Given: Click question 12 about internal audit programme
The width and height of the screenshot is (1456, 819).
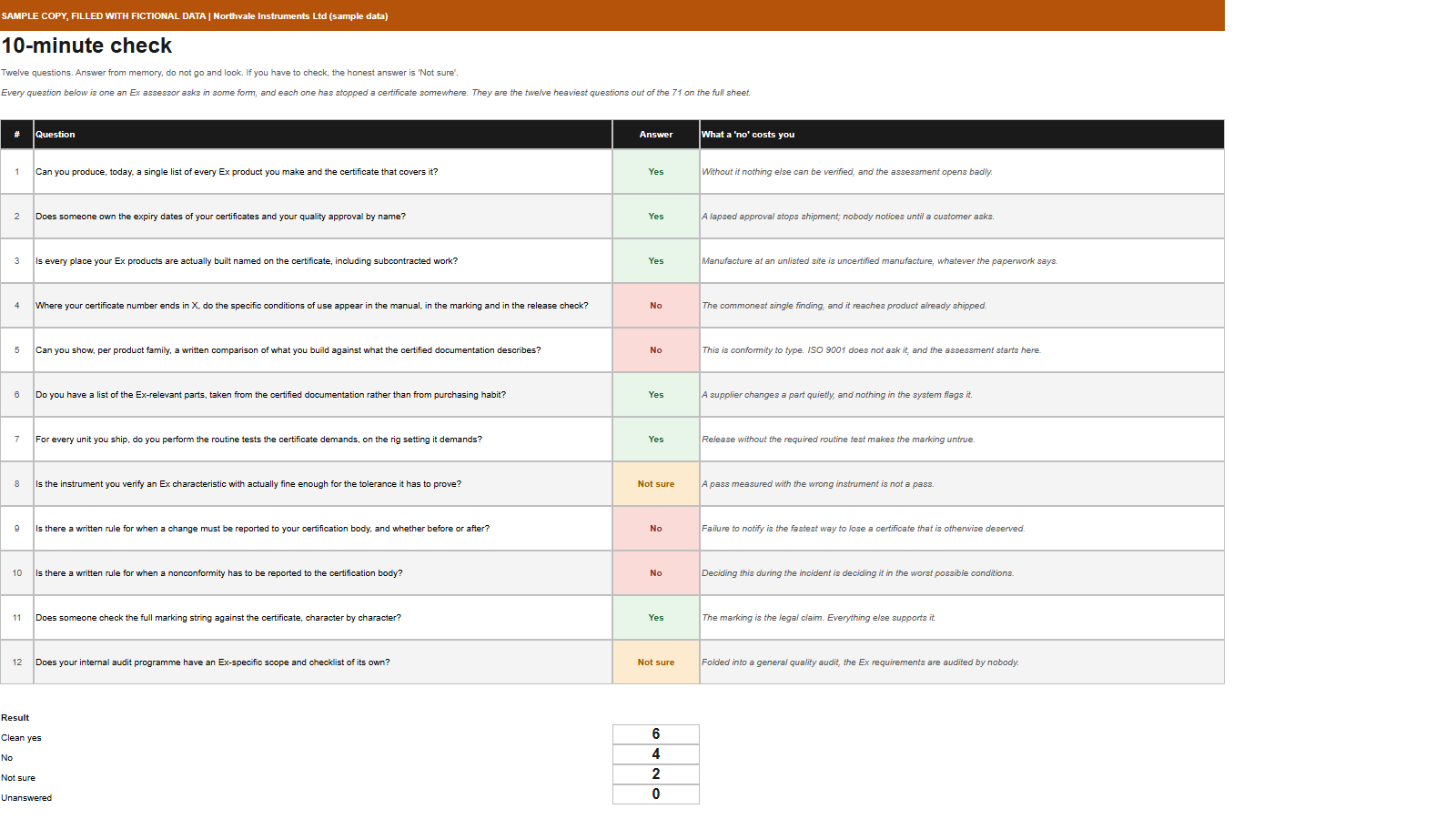Looking at the screenshot, I should (213, 662).
